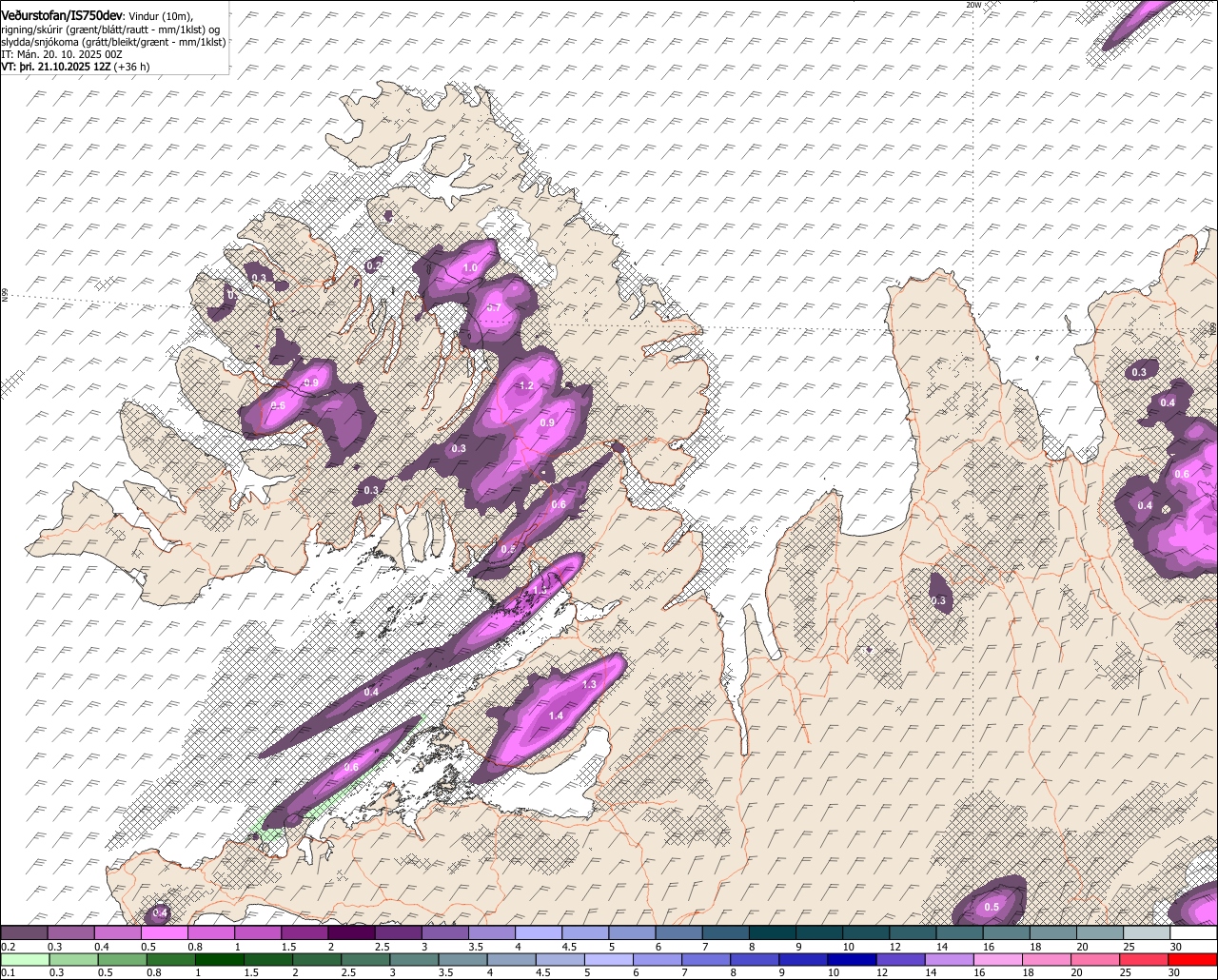Pick the pale grey upper swatch labeled 25
1218x980 pixels.
pos(1147,932)
